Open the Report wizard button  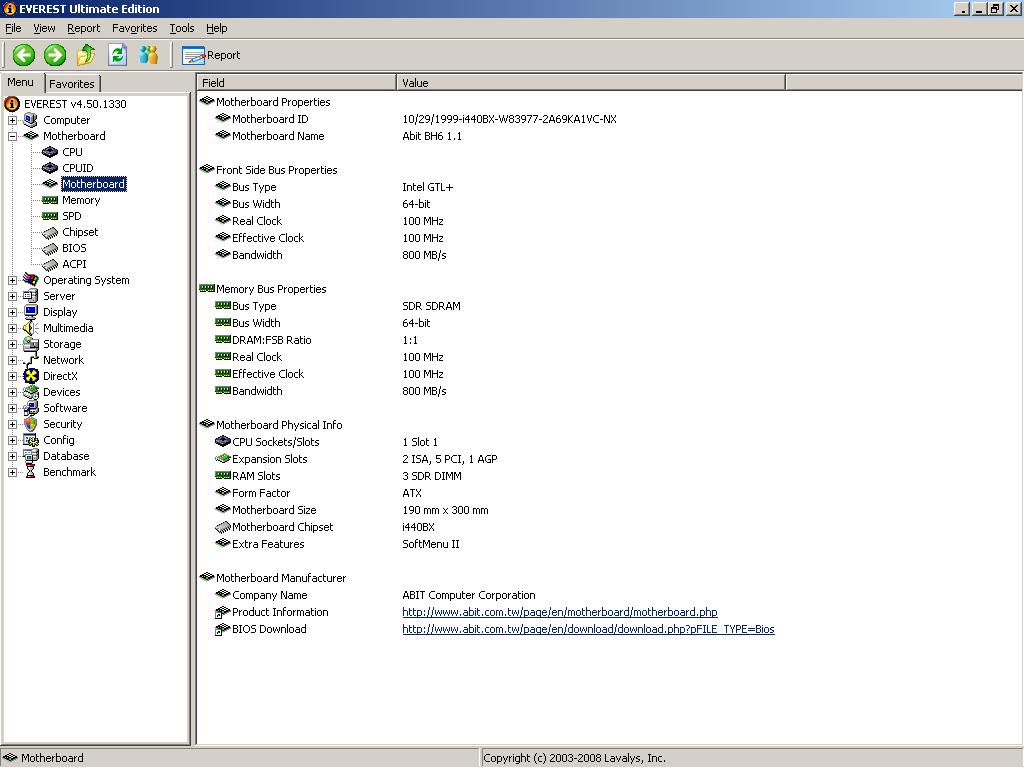click(211, 56)
